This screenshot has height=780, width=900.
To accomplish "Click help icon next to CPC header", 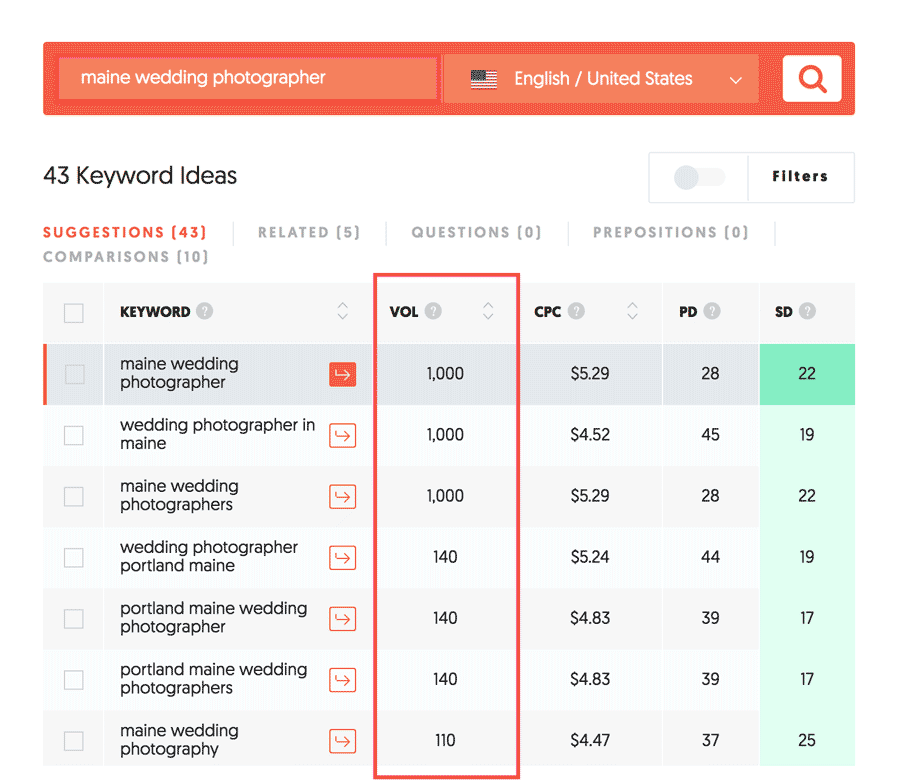I will coord(576,311).
